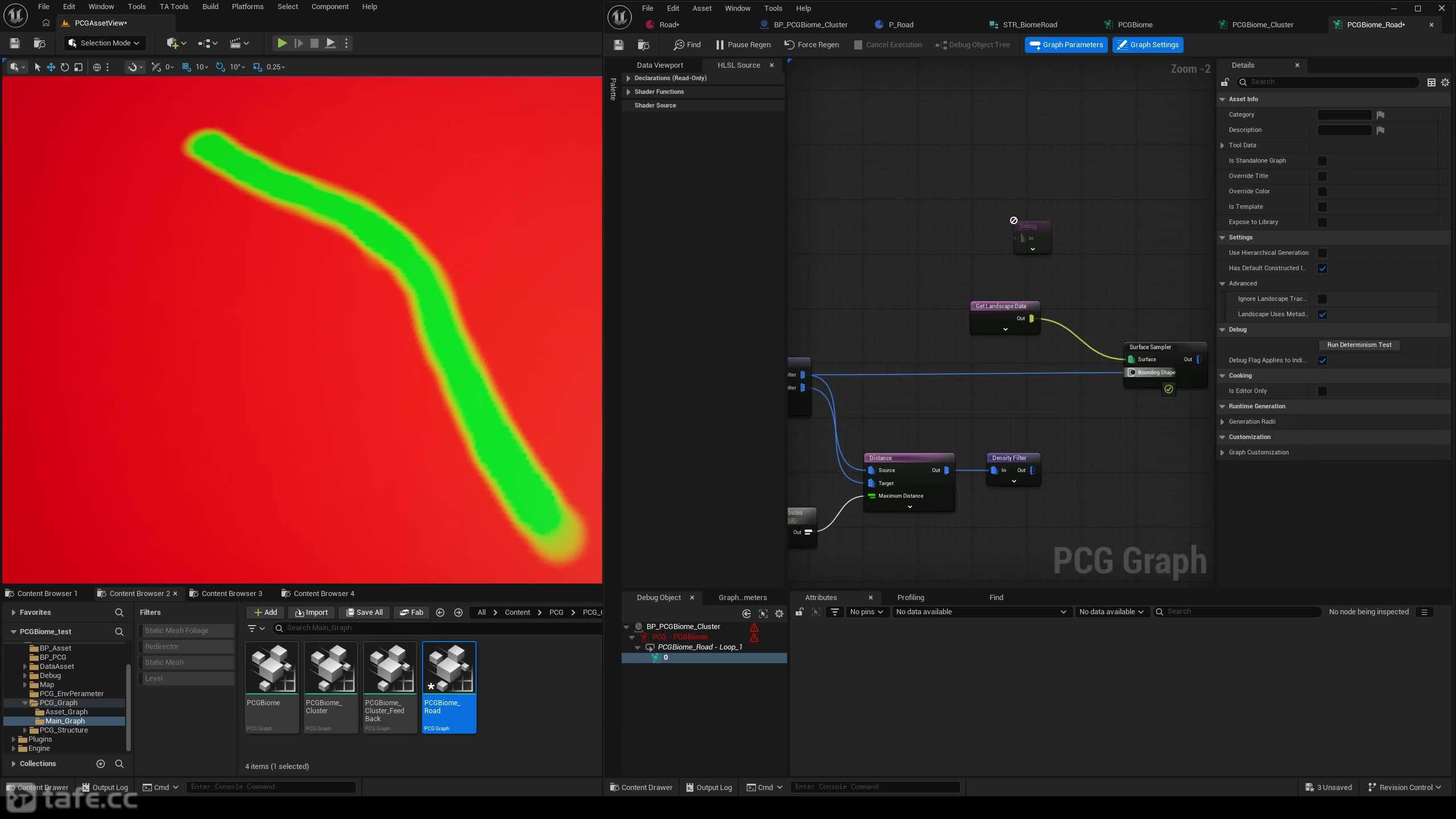Image resolution: width=1456 pixels, height=819 pixels.
Task: Navigate back in content browser history
Action: pos(440,613)
